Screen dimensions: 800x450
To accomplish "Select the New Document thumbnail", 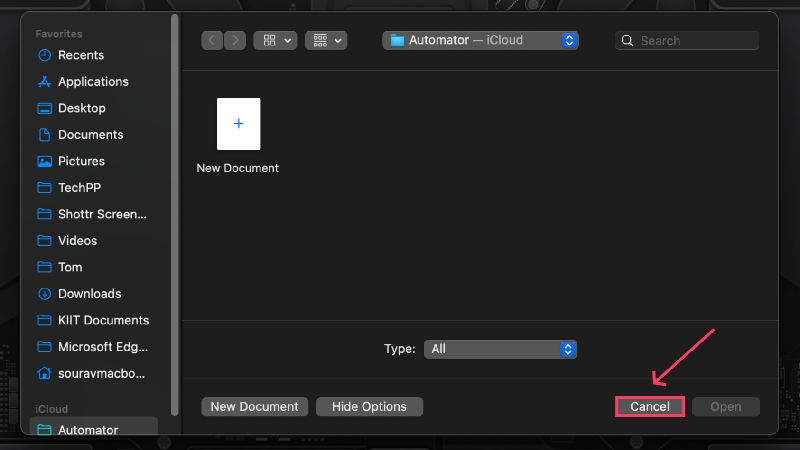I will point(238,124).
